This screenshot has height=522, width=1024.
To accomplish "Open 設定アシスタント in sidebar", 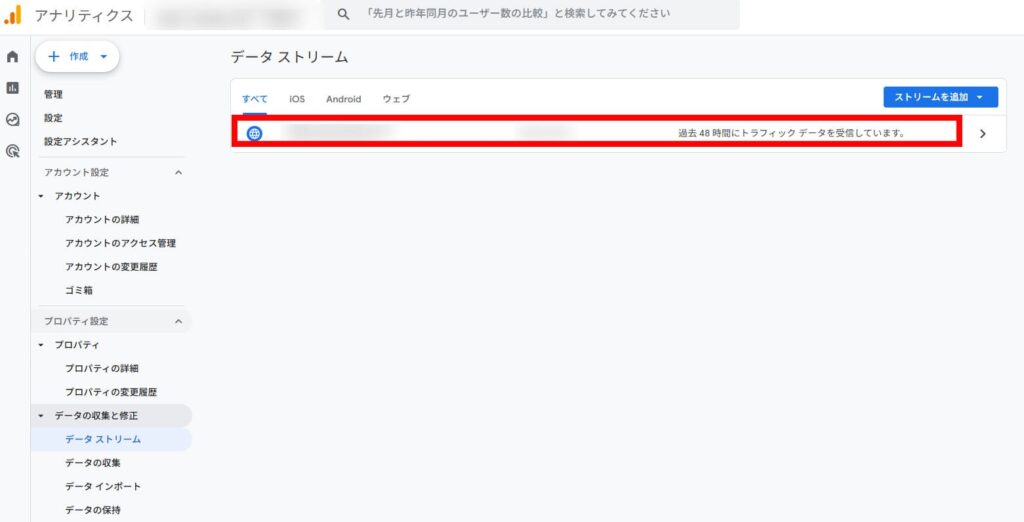I will coord(80,142).
